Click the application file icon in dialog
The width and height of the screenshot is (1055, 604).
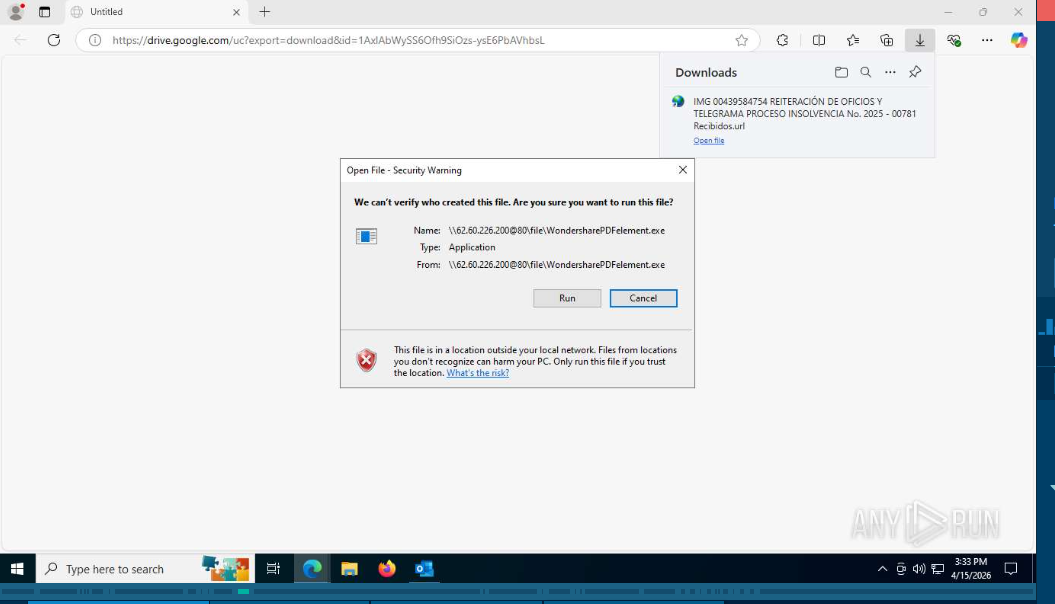point(366,236)
